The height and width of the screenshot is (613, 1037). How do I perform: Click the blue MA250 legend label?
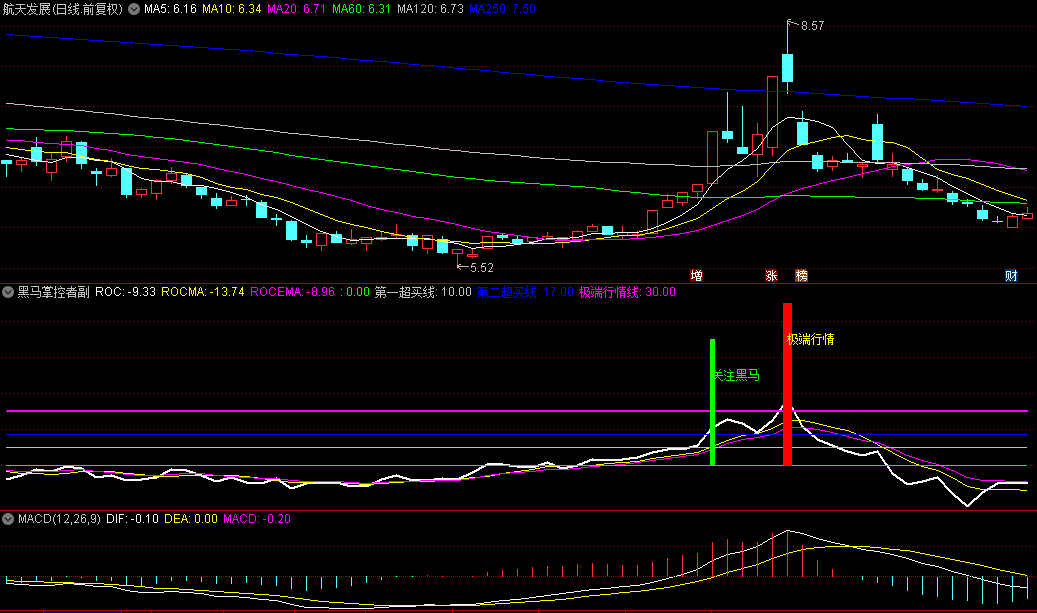tap(503, 9)
